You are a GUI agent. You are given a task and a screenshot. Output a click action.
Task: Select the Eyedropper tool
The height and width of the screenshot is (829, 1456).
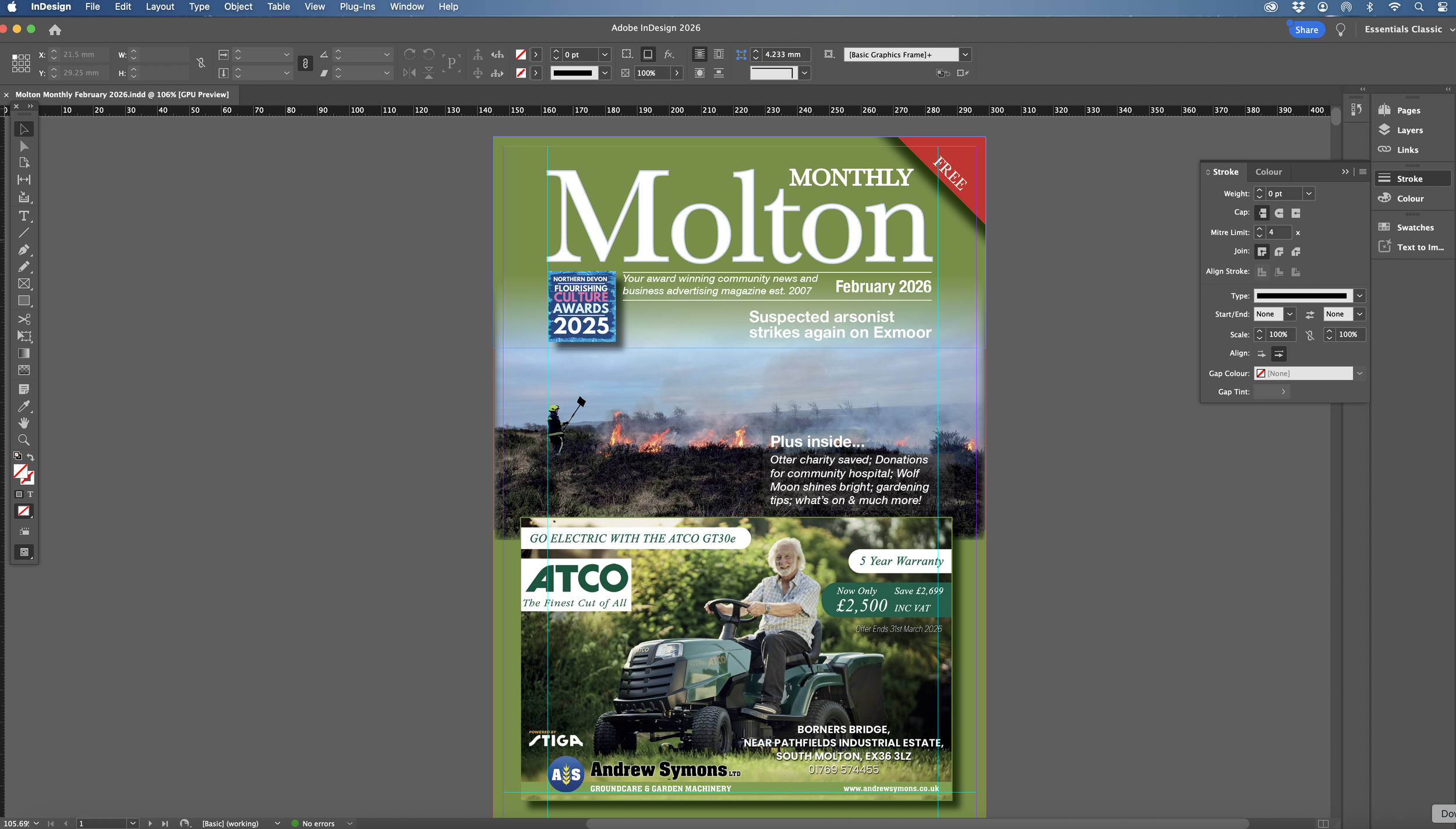coord(24,406)
